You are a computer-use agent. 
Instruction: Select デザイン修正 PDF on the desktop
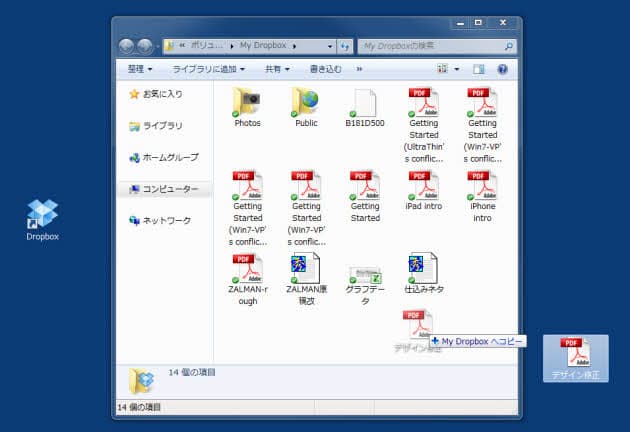(574, 354)
